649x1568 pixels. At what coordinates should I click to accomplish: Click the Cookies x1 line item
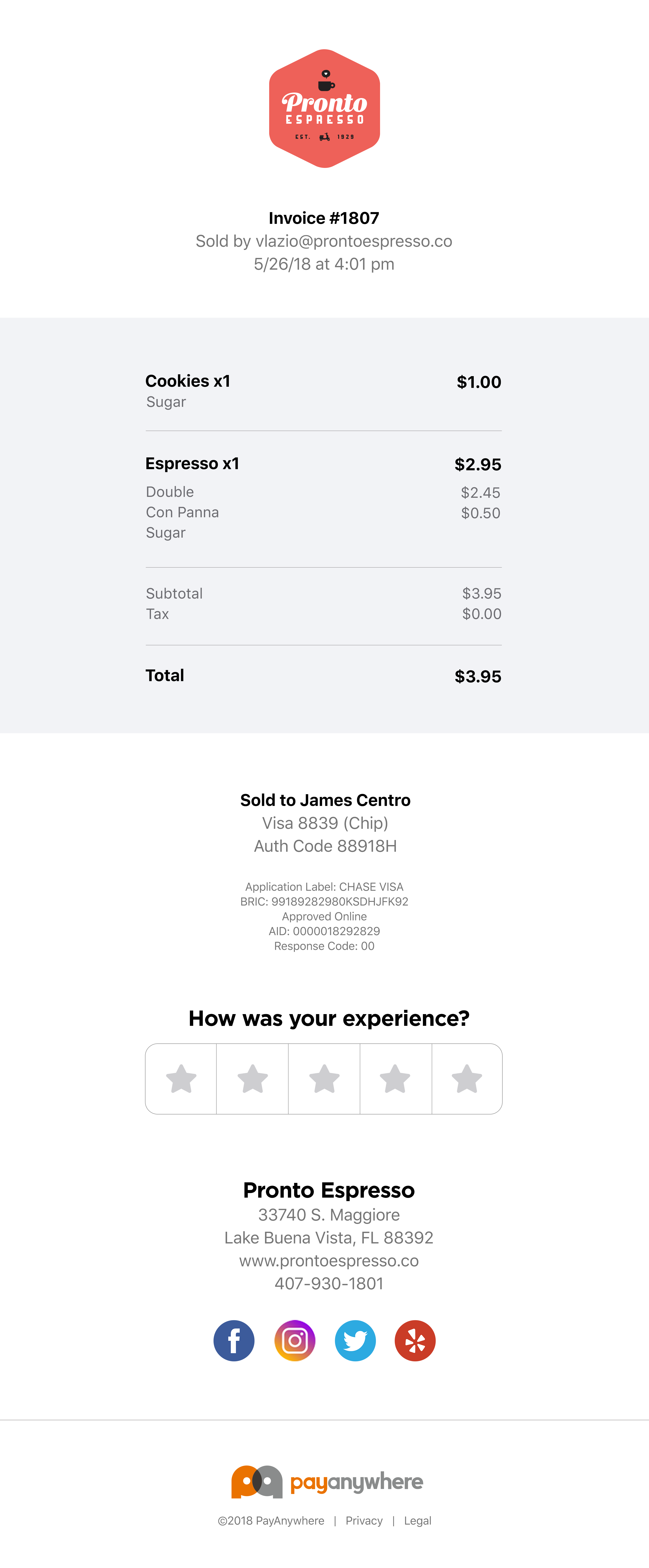coord(188,381)
